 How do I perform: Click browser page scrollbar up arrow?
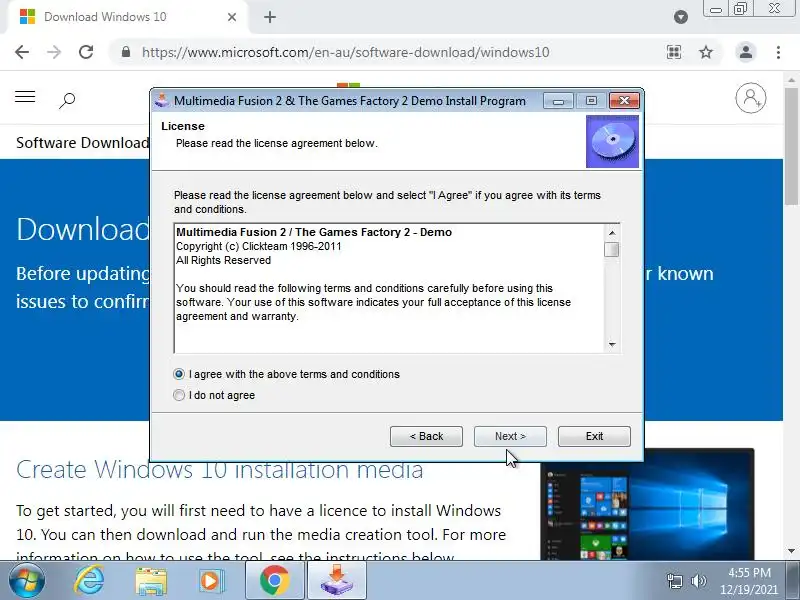tap(791, 80)
